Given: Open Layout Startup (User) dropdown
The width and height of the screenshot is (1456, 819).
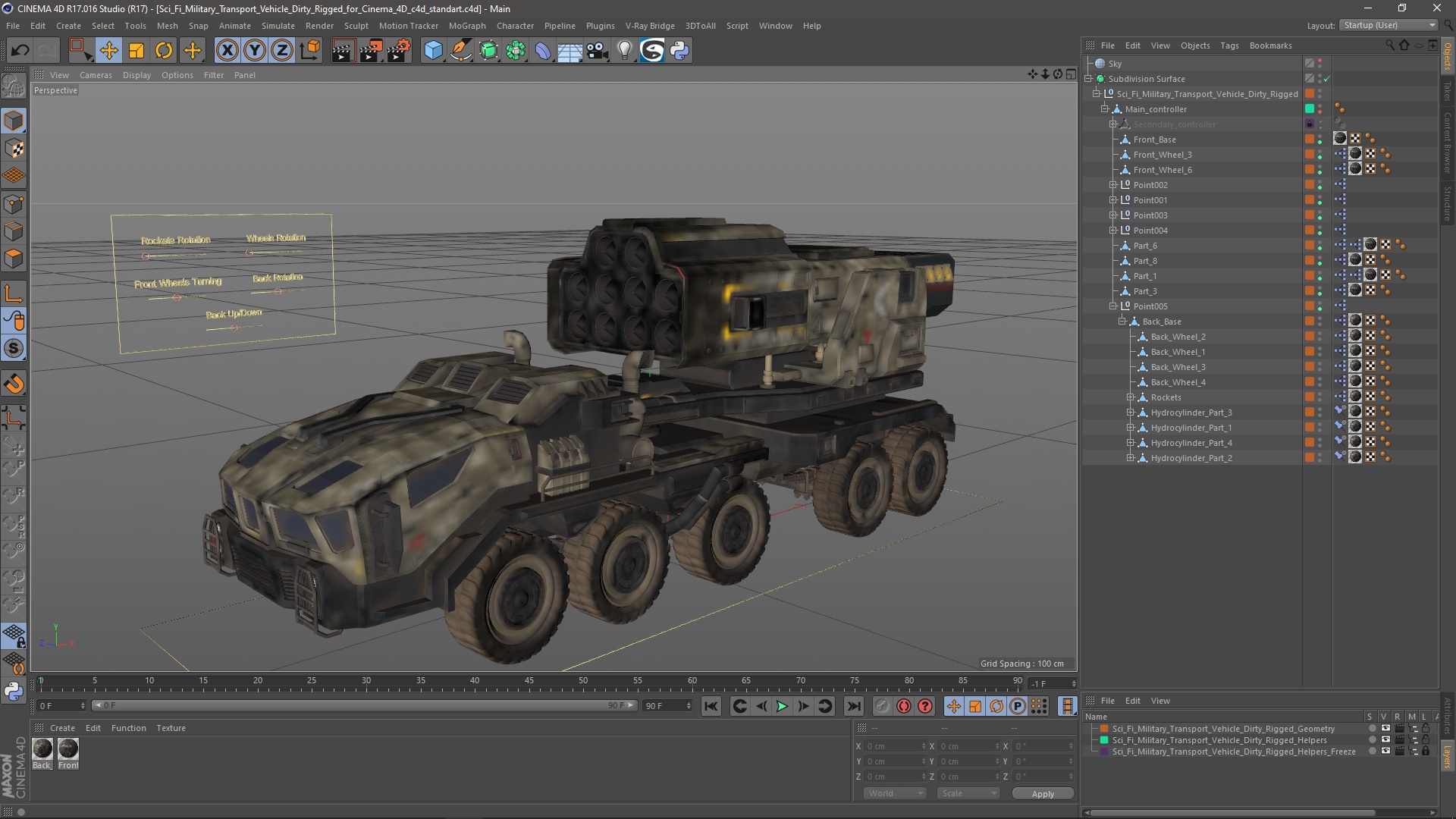Looking at the screenshot, I should point(1389,25).
